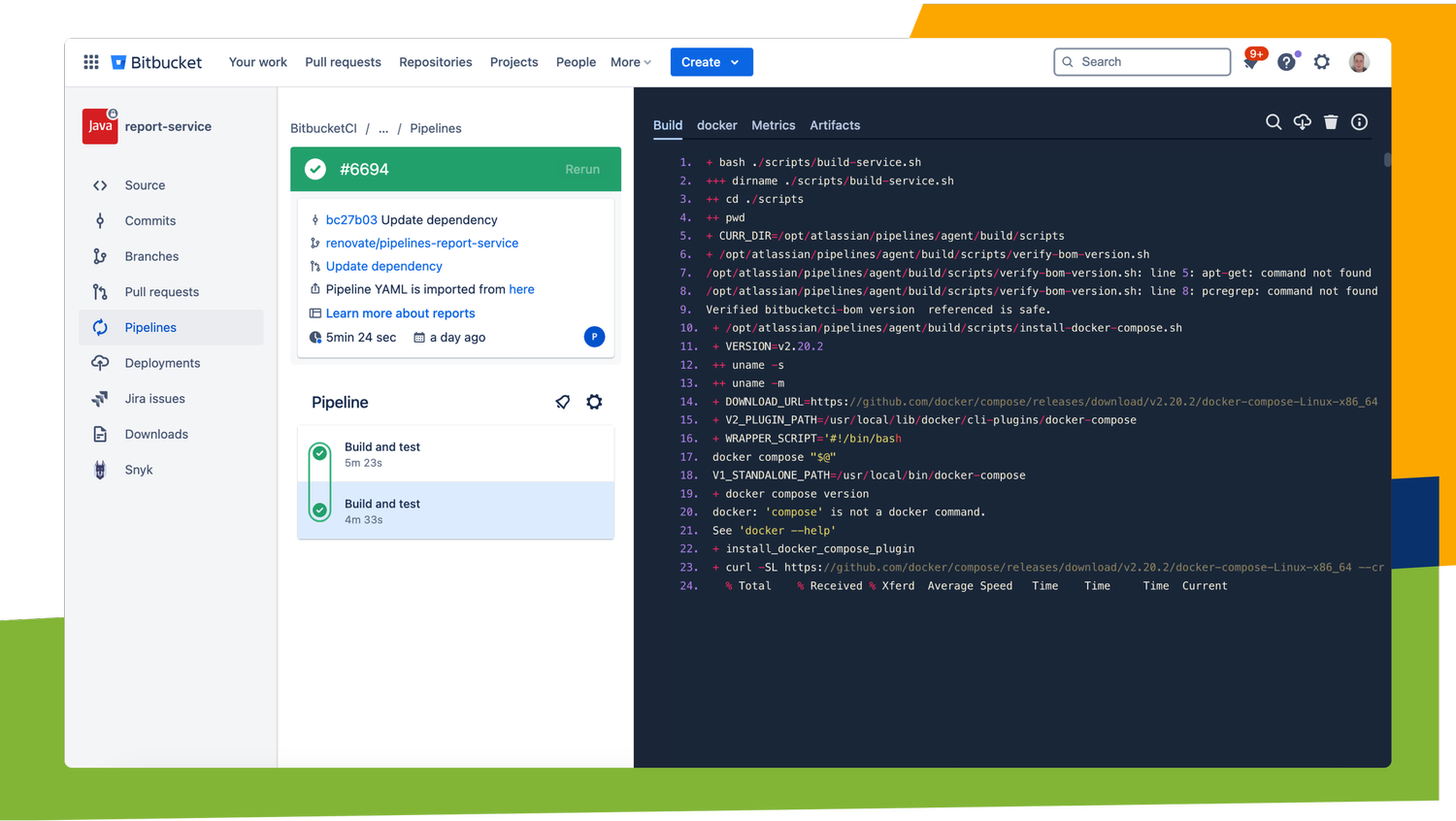Image resolution: width=1456 pixels, height=821 pixels.
Task: Open Jira issues from the sidebar
Action: pos(155,398)
